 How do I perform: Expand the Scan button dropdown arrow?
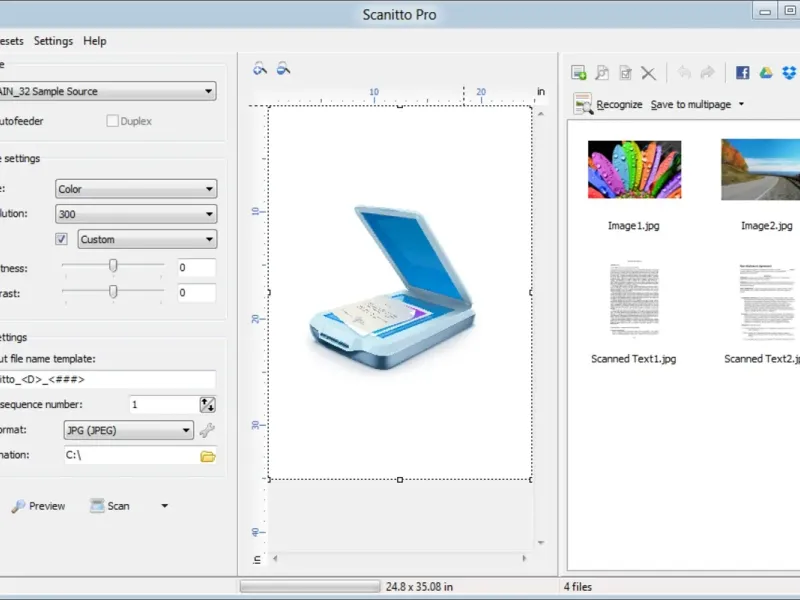164,506
